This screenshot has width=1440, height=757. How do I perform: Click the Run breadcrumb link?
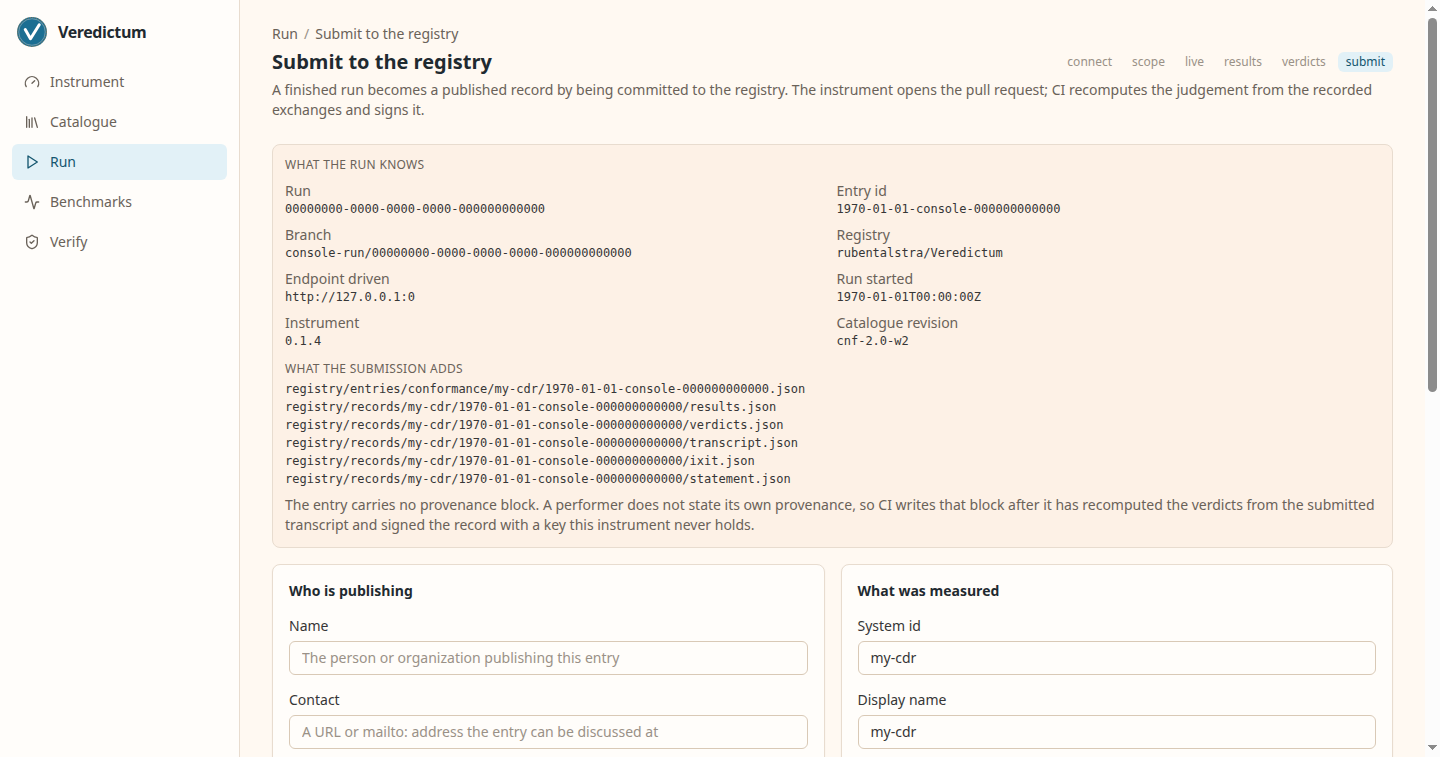tap(285, 34)
